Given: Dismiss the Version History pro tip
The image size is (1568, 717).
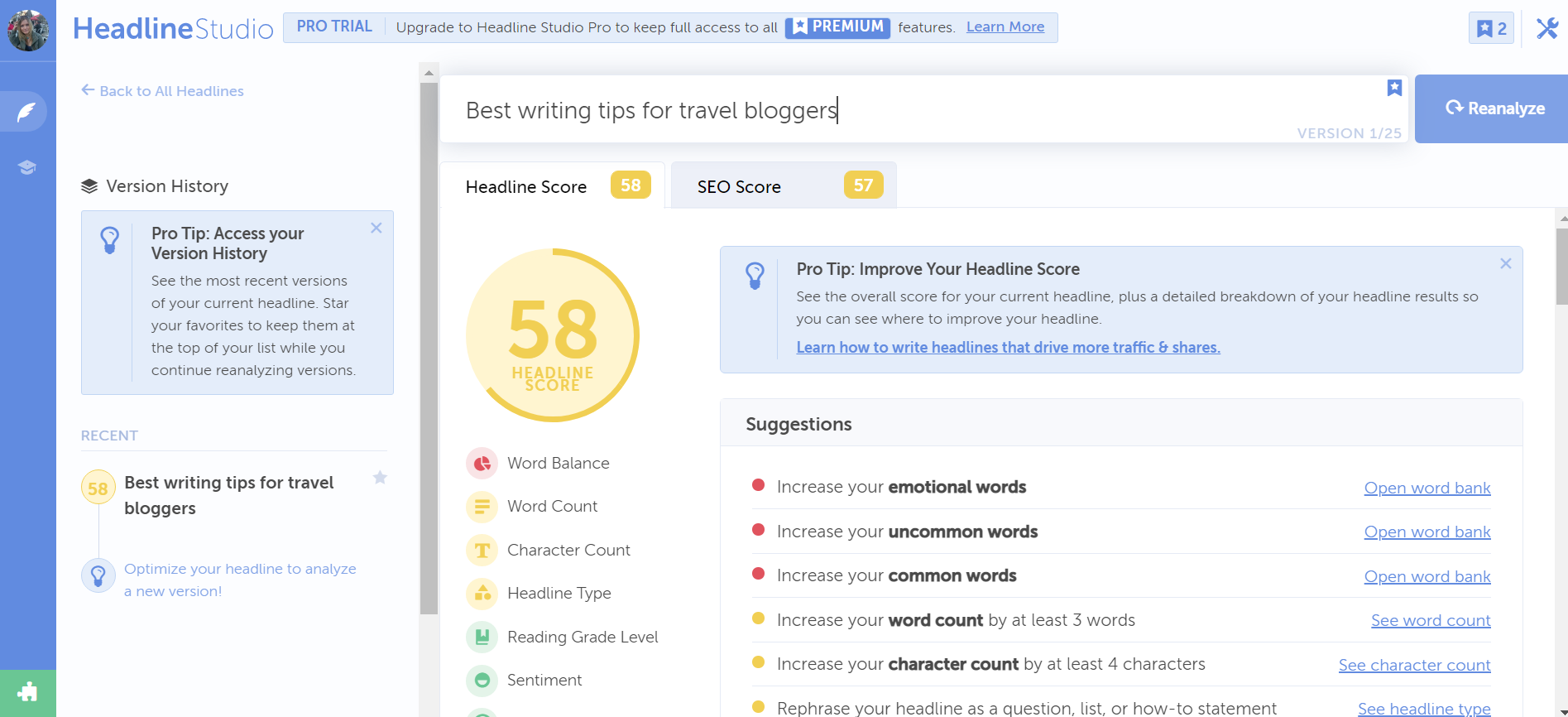Looking at the screenshot, I should pos(376,228).
